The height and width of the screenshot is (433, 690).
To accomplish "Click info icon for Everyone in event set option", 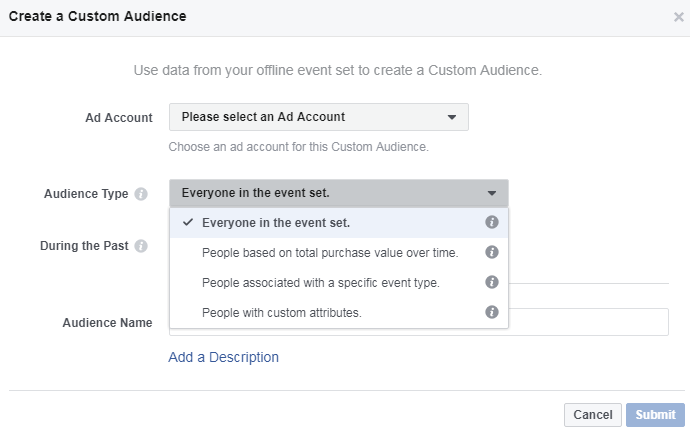I will pyautogui.click(x=491, y=222).
